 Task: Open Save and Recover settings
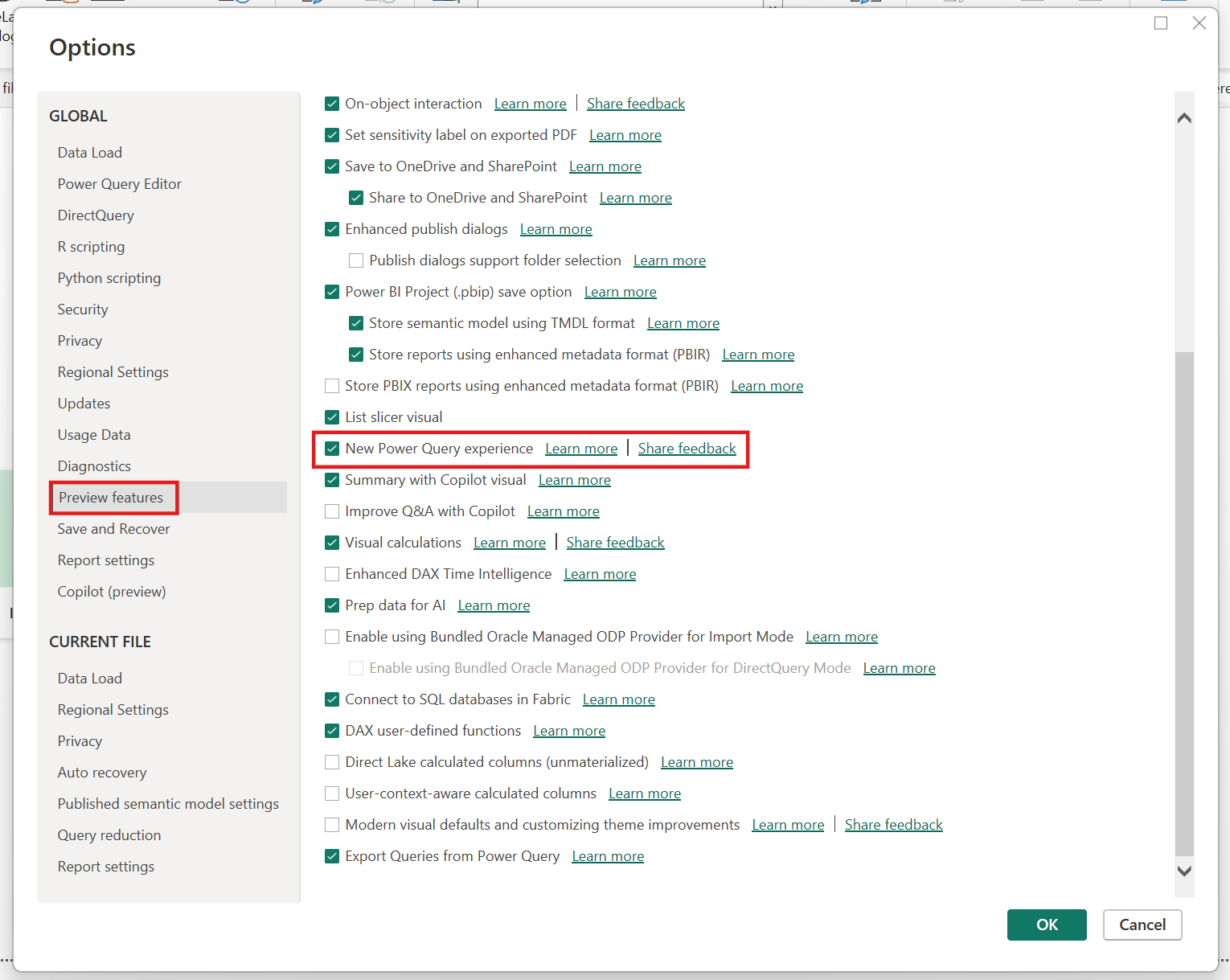(x=114, y=529)
